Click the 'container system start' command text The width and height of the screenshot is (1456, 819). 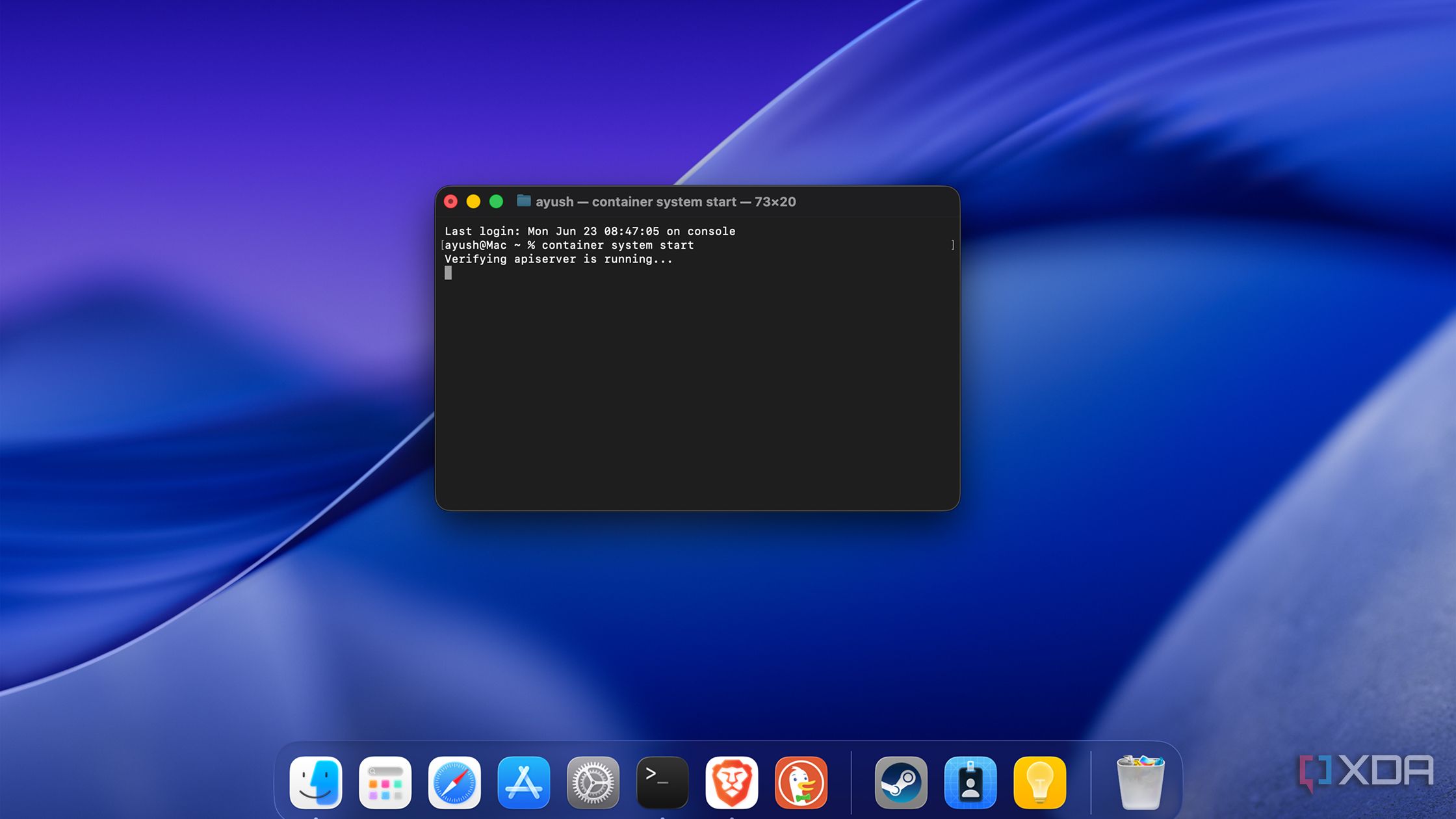(617, 245)
